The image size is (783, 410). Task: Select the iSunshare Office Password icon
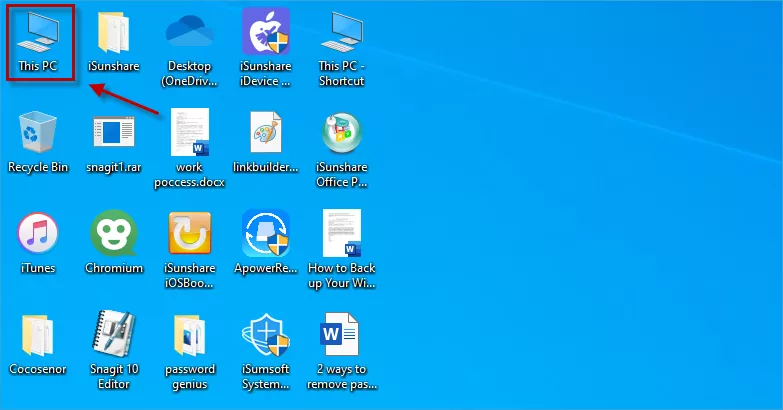[342, 132]
